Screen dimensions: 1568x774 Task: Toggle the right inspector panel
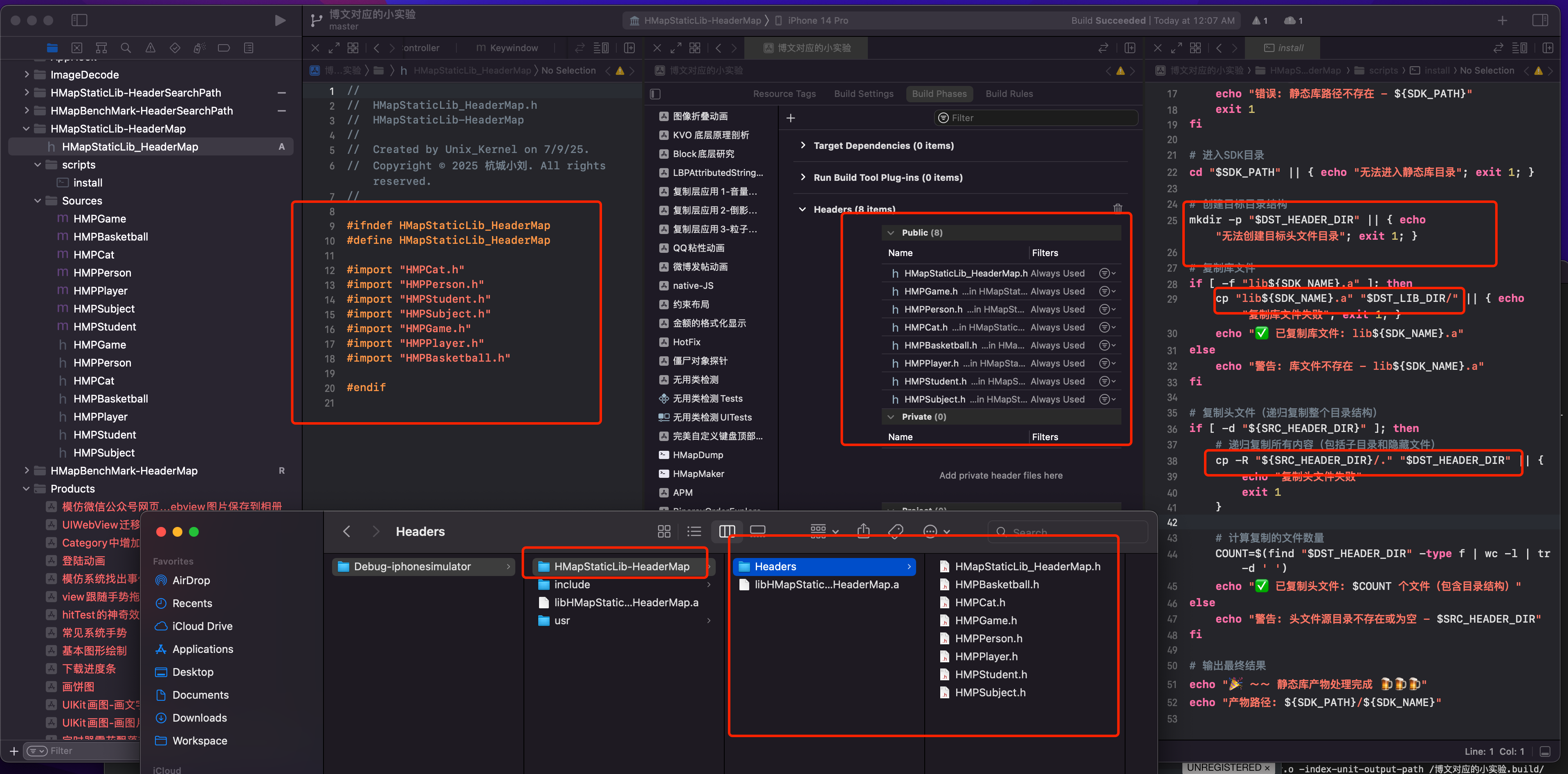[x=1540, y=20]
